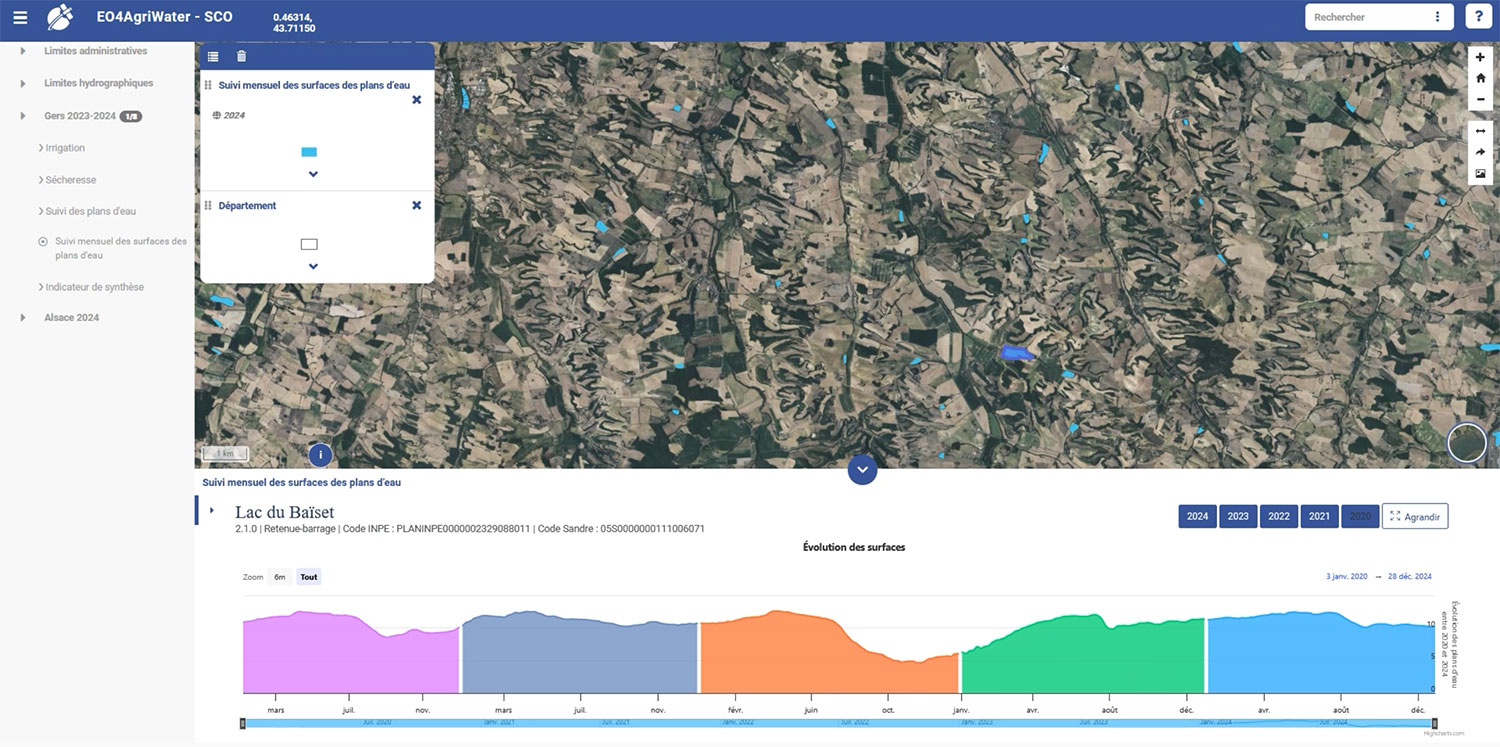Screen dimensions: 1500x747
Task: Set chart zoom to 6m
Action: pos(280,577)
